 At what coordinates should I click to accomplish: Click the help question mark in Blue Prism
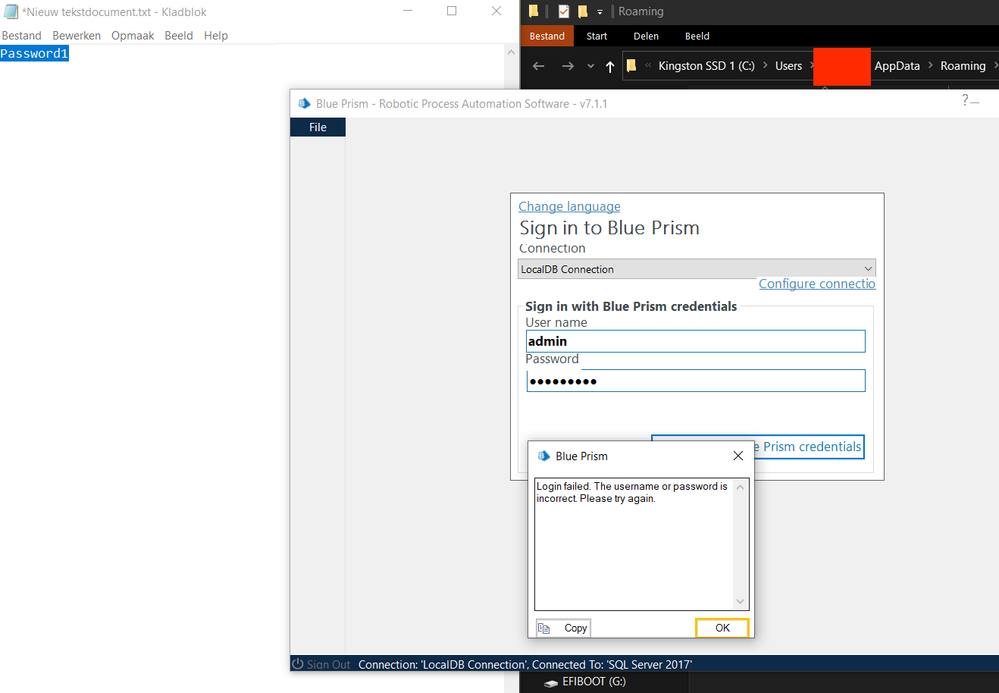[965, 100]
